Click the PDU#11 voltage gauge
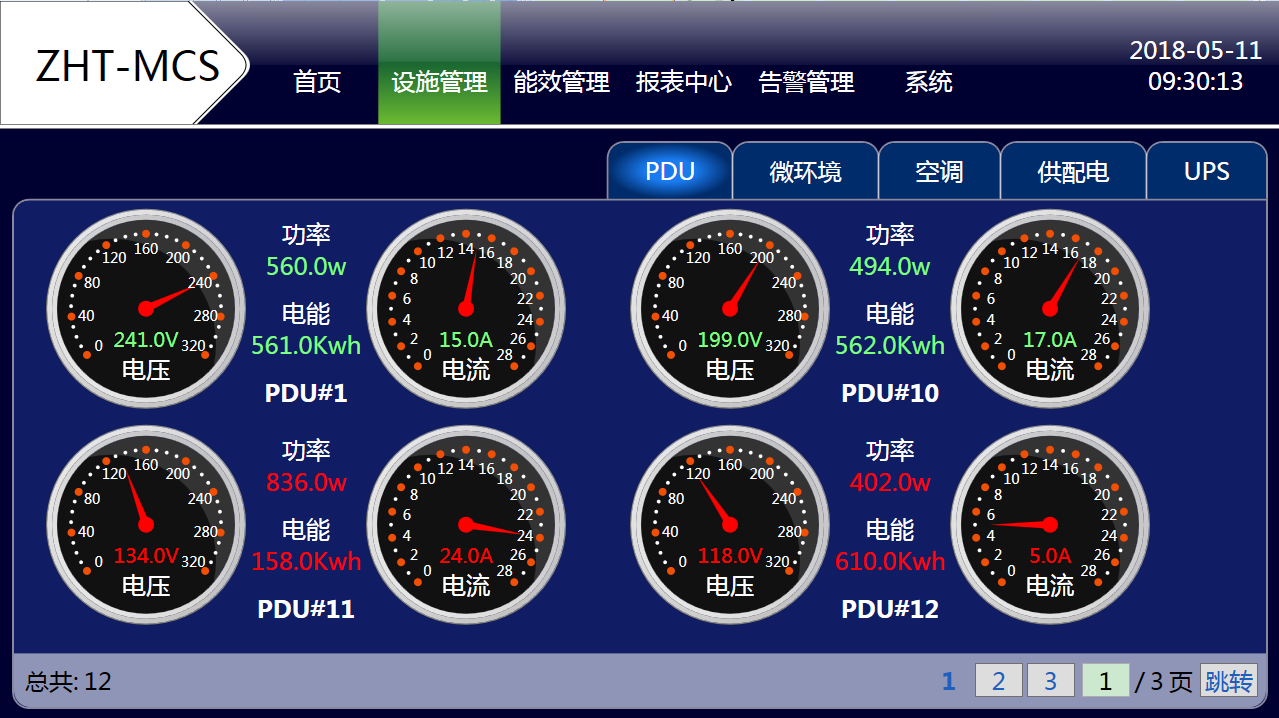1279x718 pixels. 146,524
